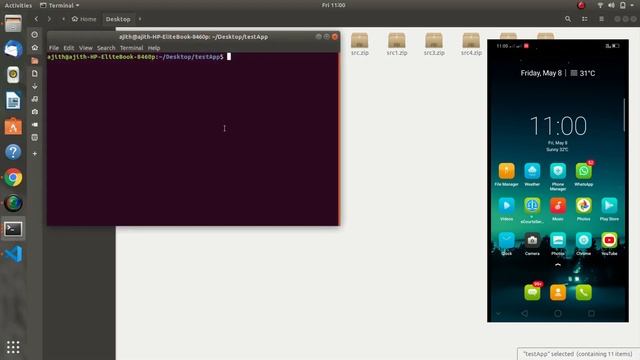This screenshot has width=640, height=360.
Task: Open LibreOffice Writer from dock
Action: [13, 101]
